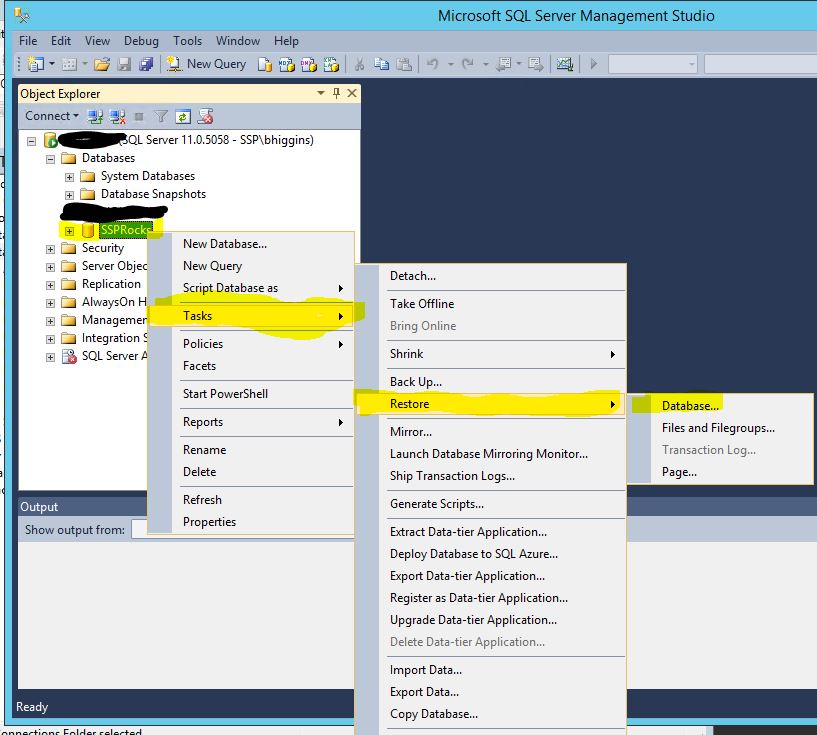Click the SSPRocks database cylinder icon
This screenshot has width=817, height=735.
(89, 230)
